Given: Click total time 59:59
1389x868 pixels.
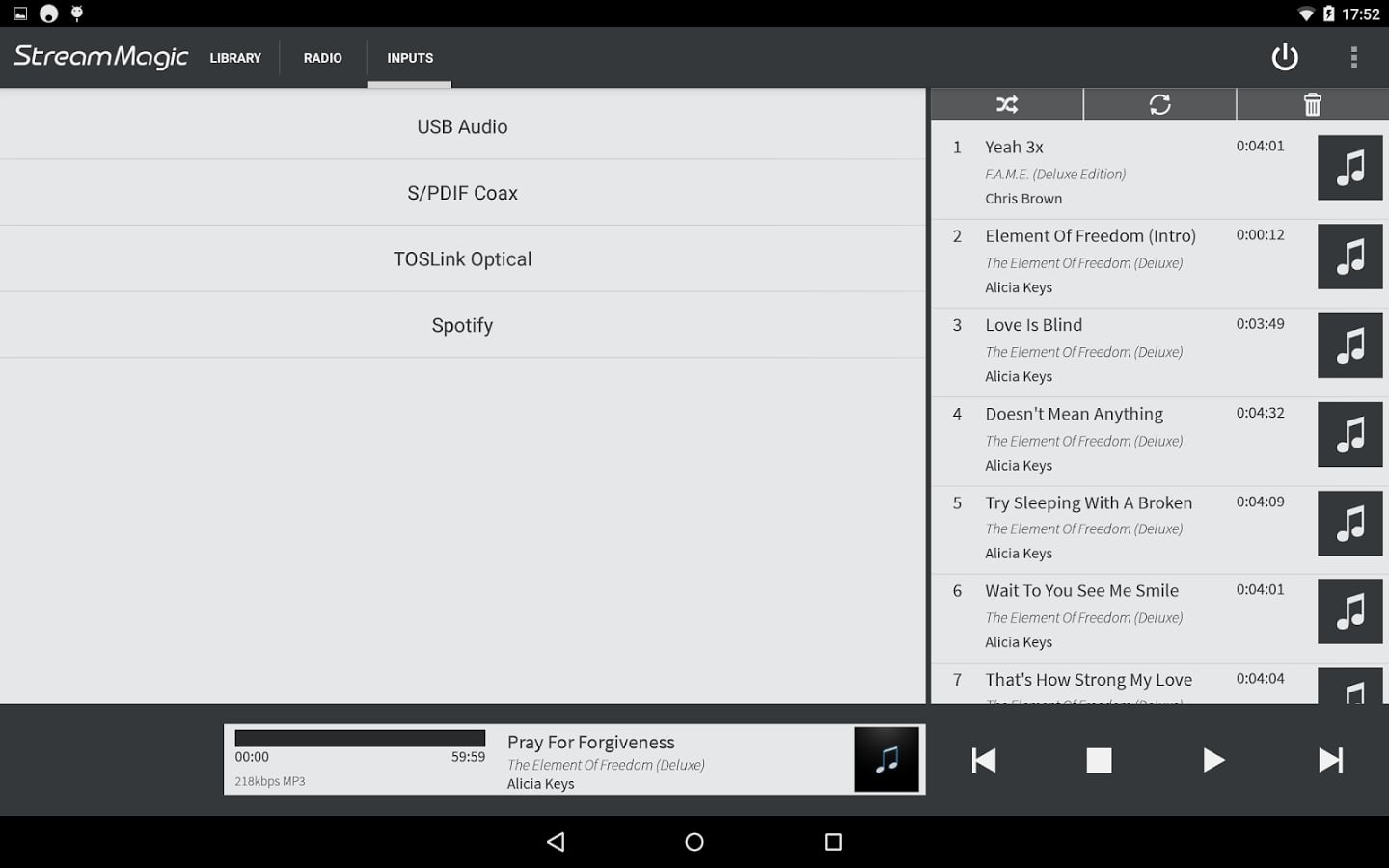Looking at the screenshot, I should (x=468, y=757).
